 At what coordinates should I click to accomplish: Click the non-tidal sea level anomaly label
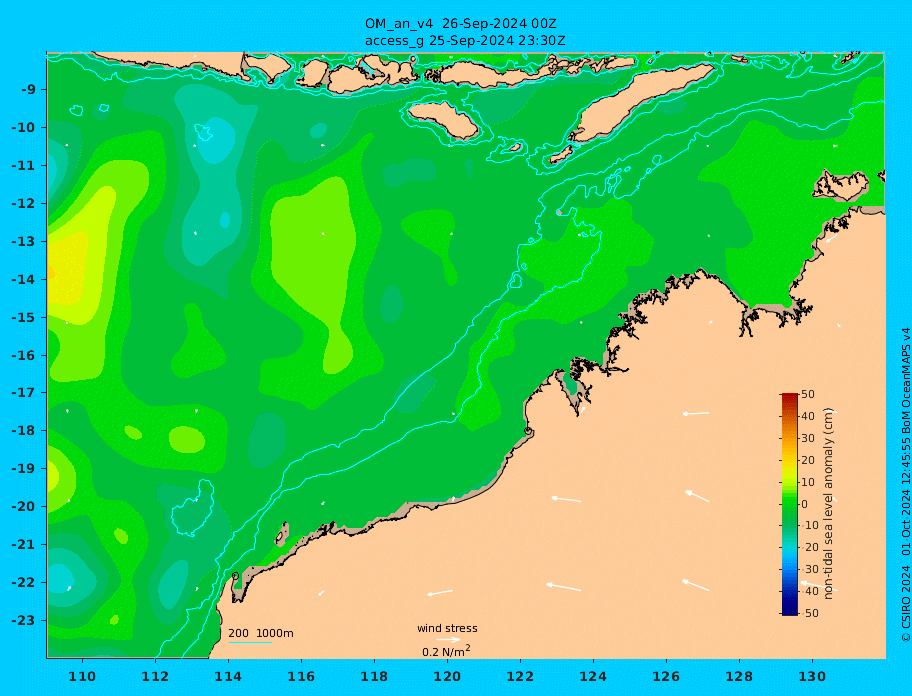click(829, 504)
